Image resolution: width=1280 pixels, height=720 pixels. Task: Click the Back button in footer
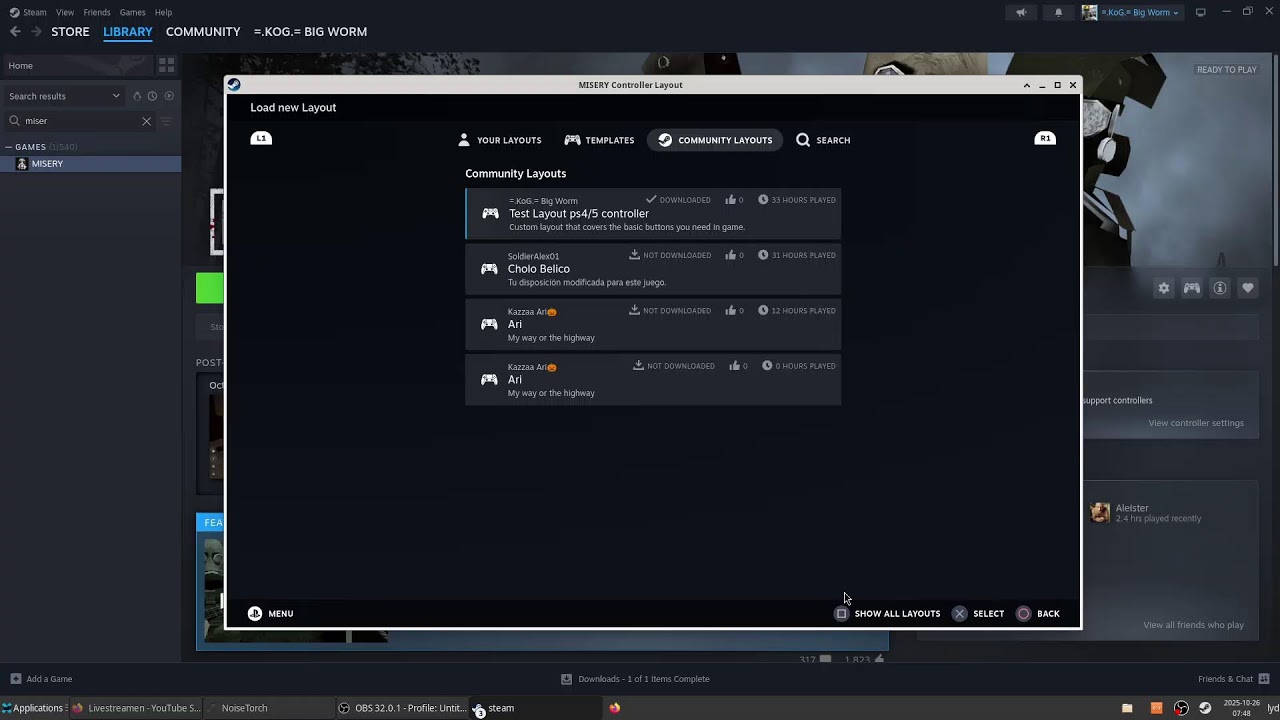1038,614
